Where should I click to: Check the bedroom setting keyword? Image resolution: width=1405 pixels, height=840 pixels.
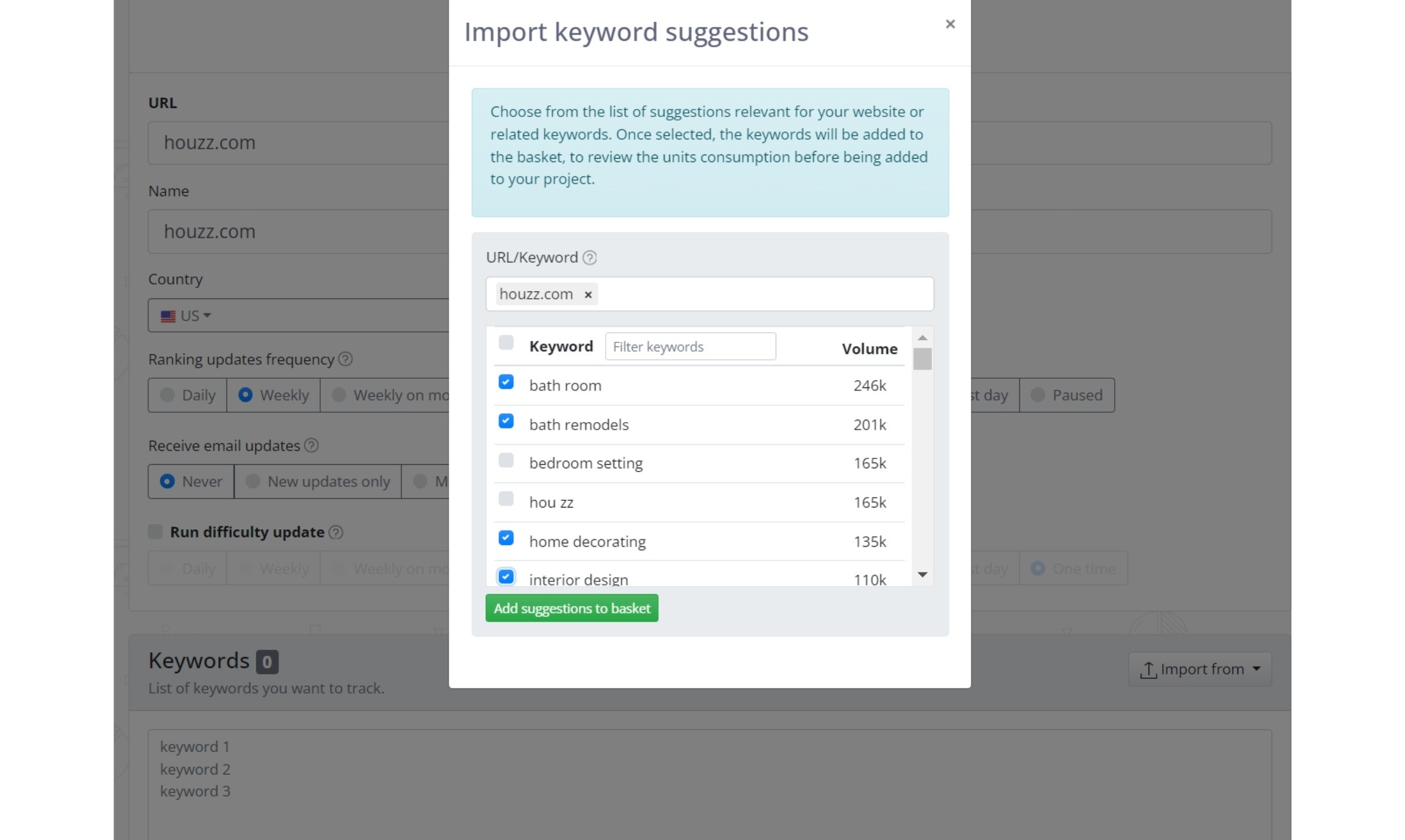(506, 460)
